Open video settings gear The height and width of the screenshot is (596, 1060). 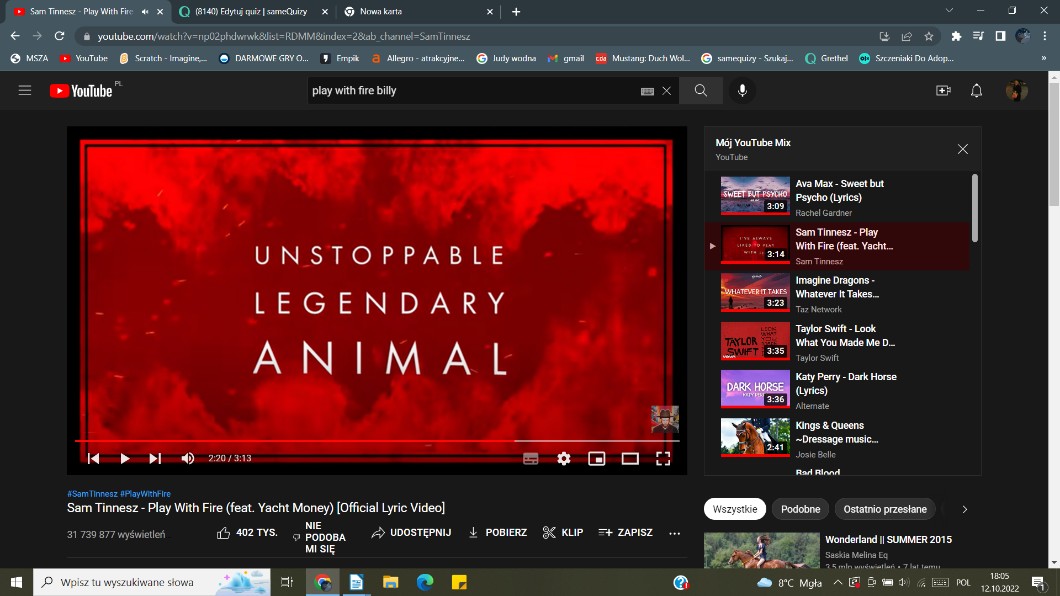pyautogui.click(x=564, y=458)
